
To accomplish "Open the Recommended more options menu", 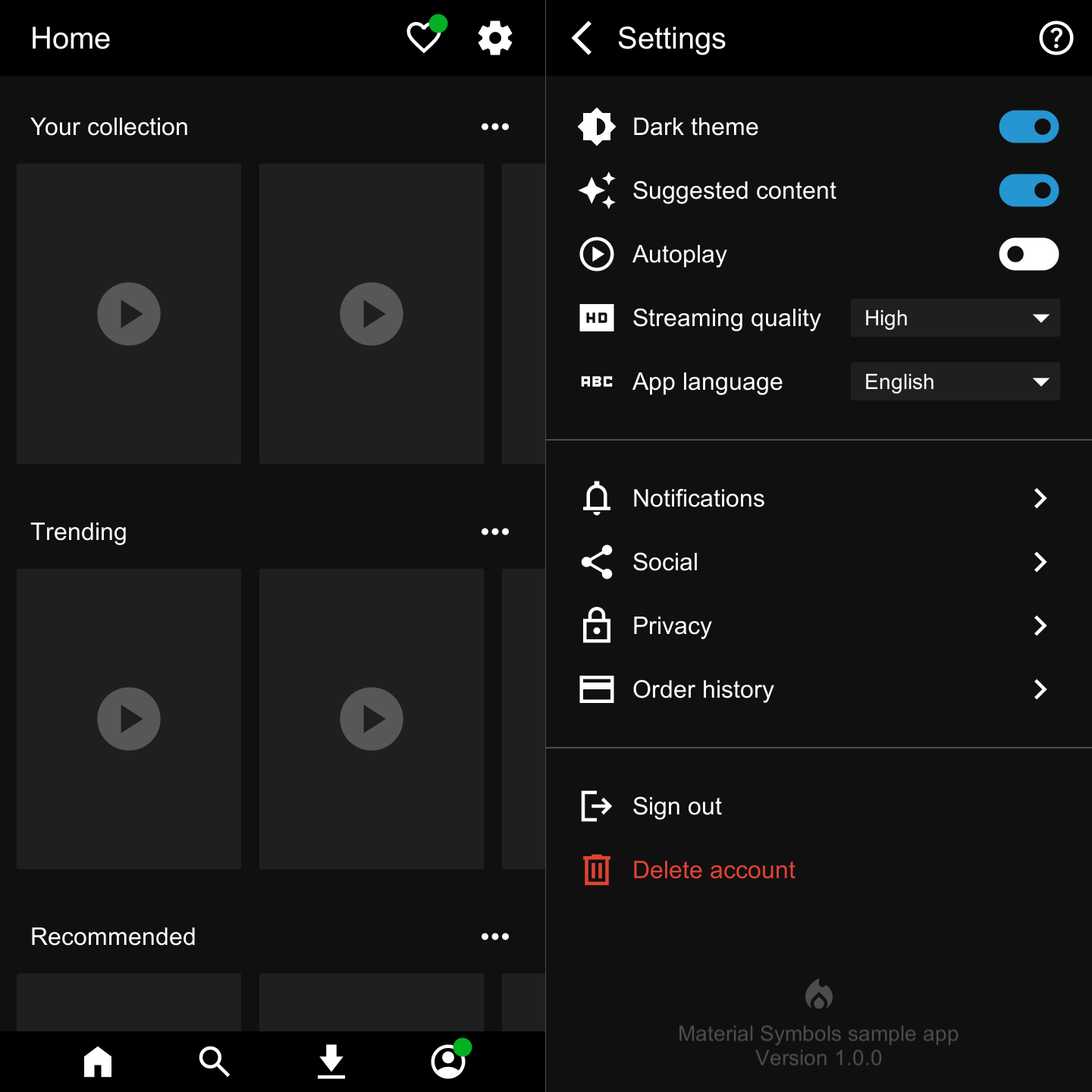I will pyautogui.click(x=495, y=937).
